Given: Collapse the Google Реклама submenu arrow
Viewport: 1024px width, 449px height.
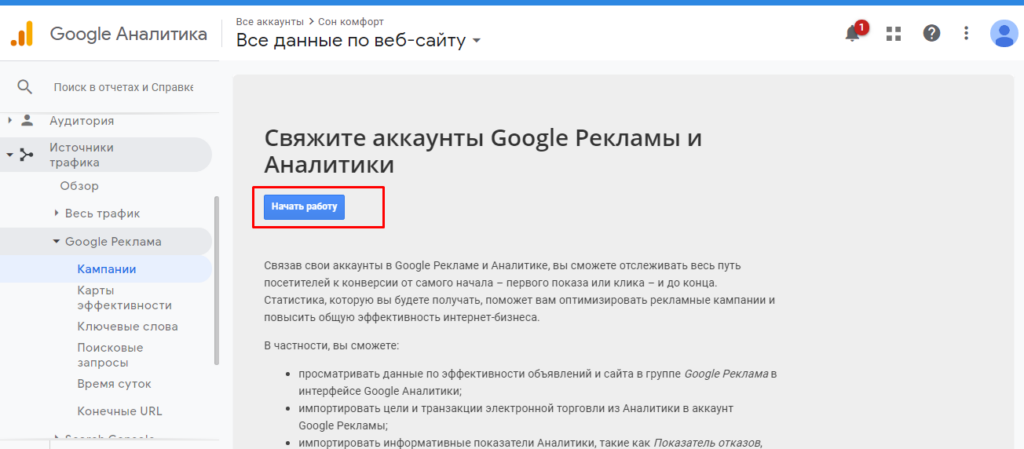Looking at the screenshot, I should (x=57, y=241).
